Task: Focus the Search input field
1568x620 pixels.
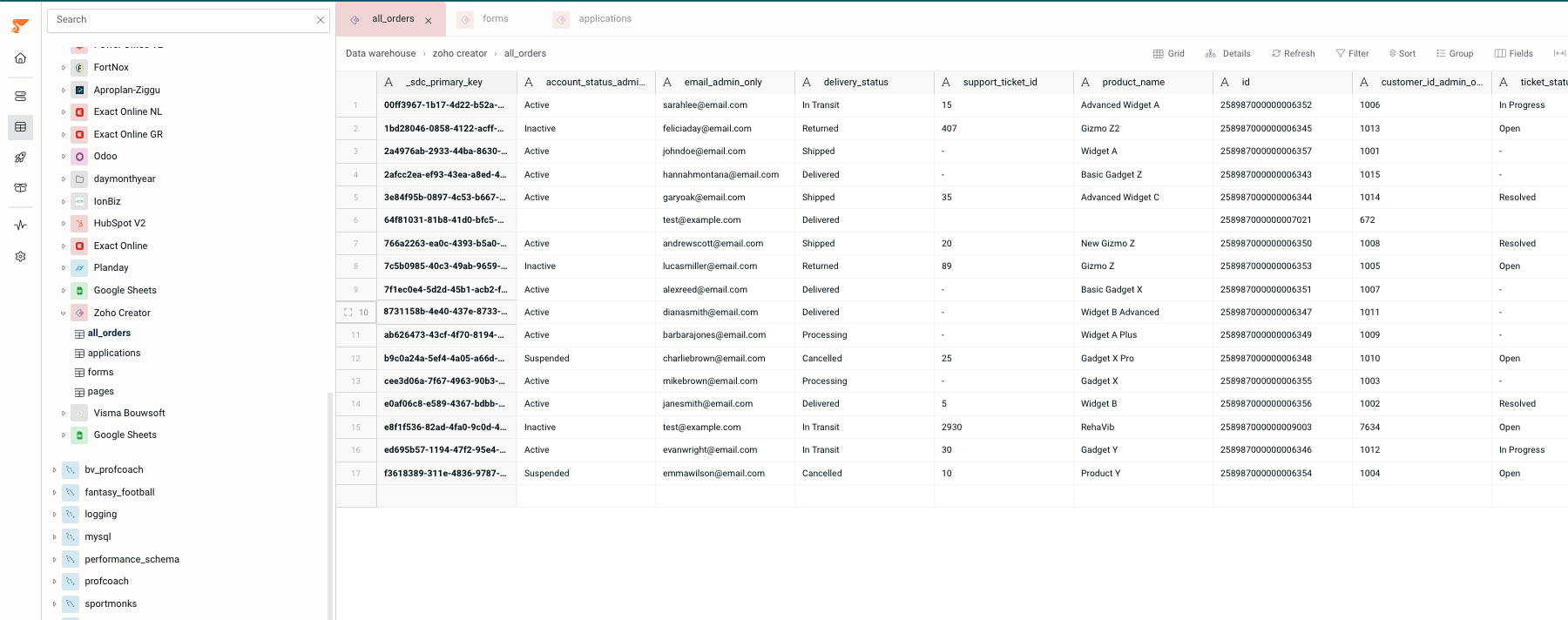Action: [x=181, y=20]
